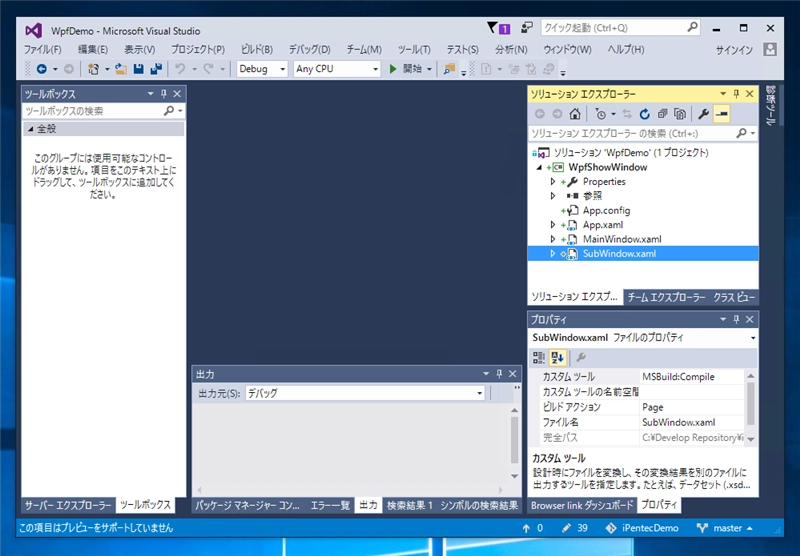The image size is (800, 556).
Task: Open the ヘルプ(H) menu
Action: point(626,49)
